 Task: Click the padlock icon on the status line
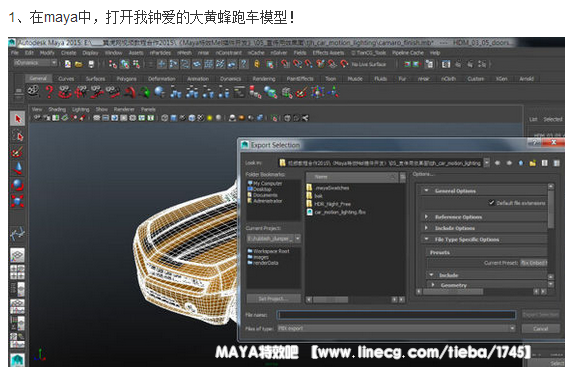[257, 64]
